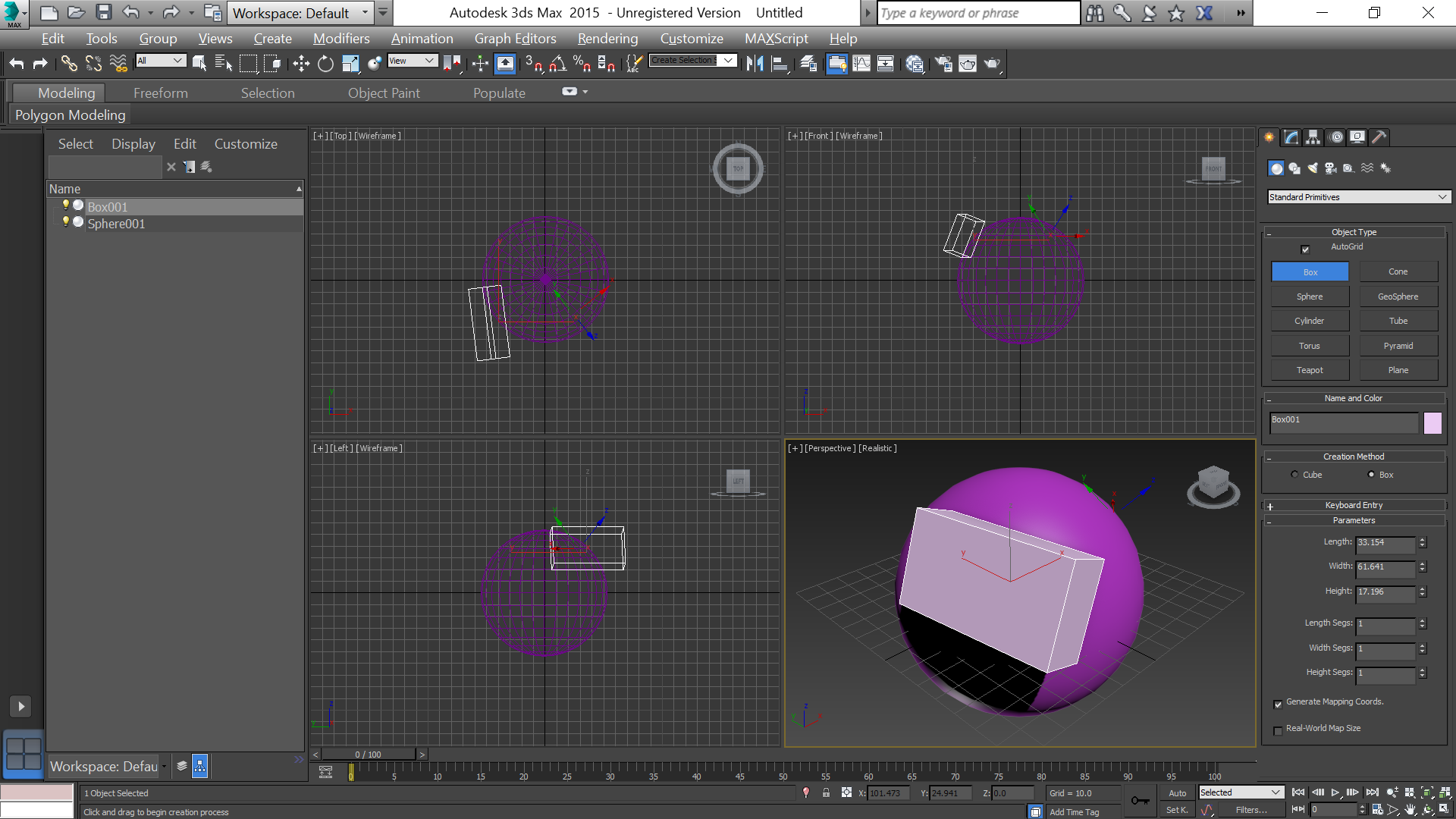The image size is (1456, 819).
Task: Open the Modify command panel tab
Action: coord(1291,137)
